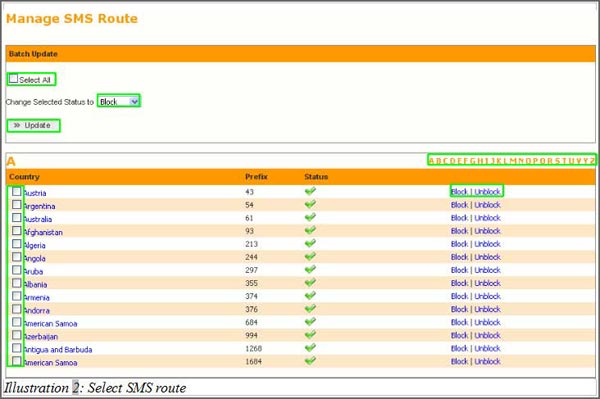
Task: Jump to letter S in alphabet index
Action: [558, 161]
